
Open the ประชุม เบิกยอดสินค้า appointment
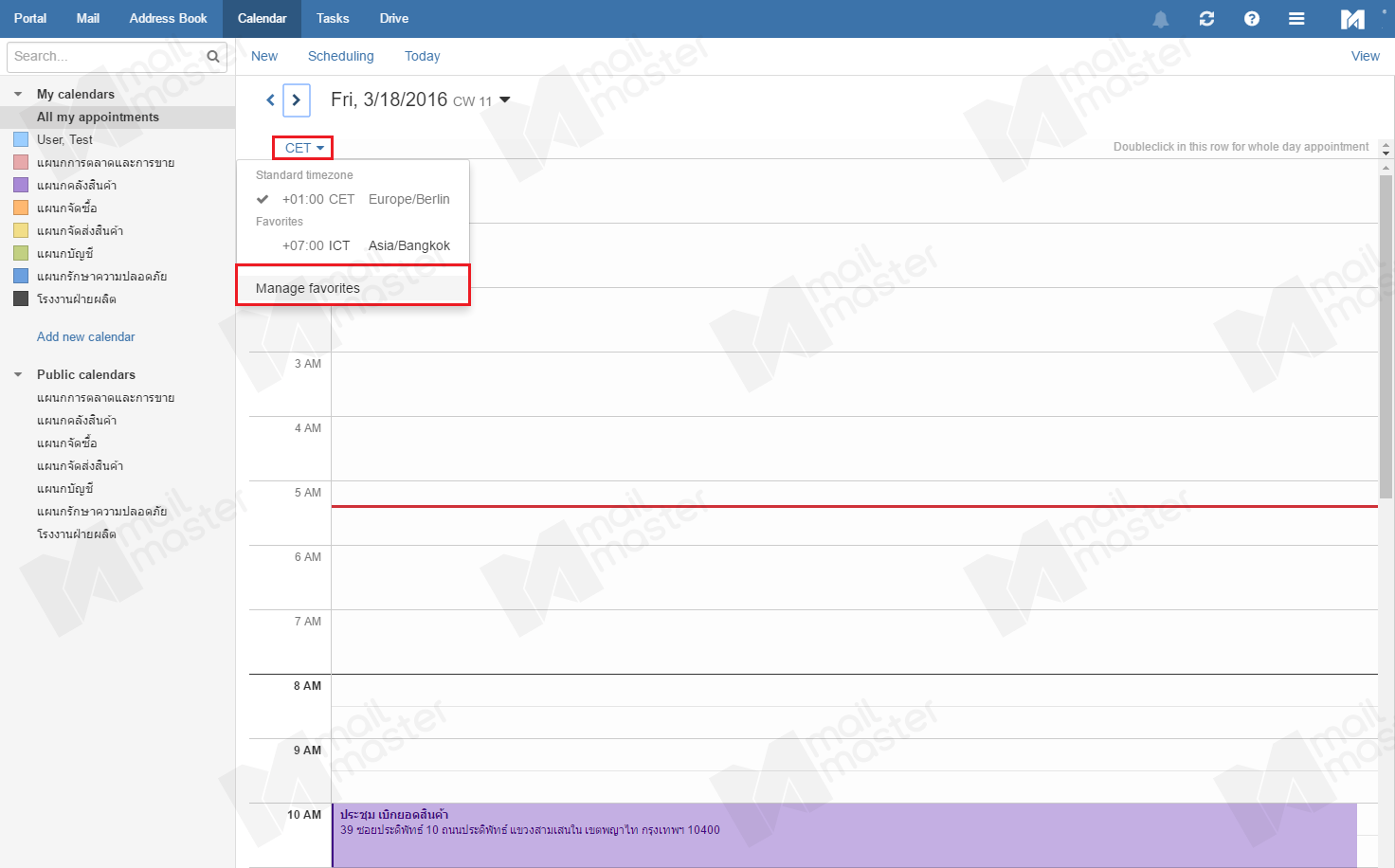(x=844, y=835)
